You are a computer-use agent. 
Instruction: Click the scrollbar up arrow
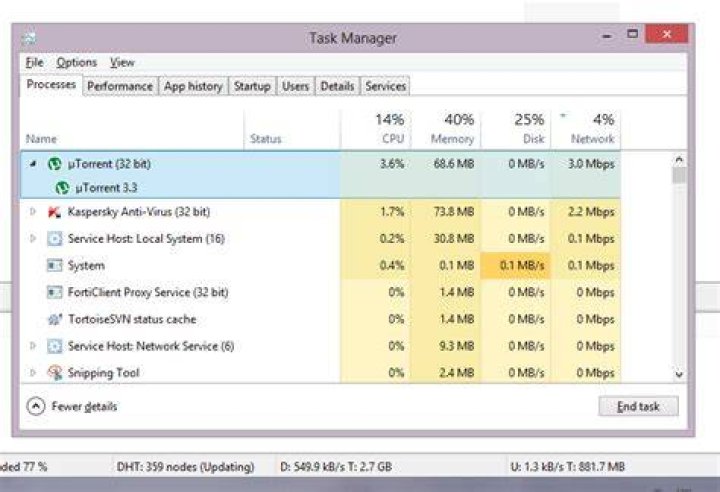(679, 160)
